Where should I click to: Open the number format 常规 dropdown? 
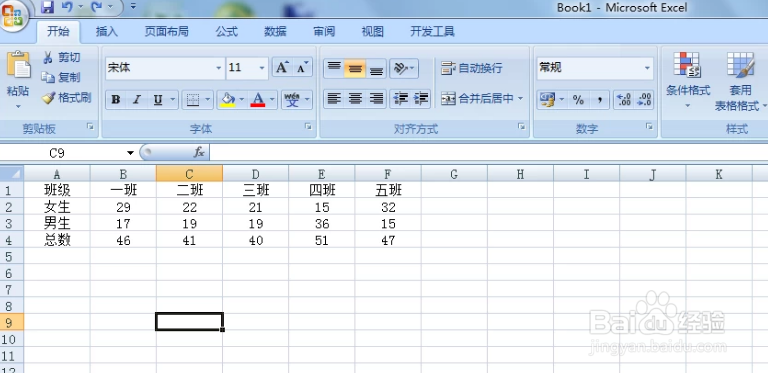point(648,68)
